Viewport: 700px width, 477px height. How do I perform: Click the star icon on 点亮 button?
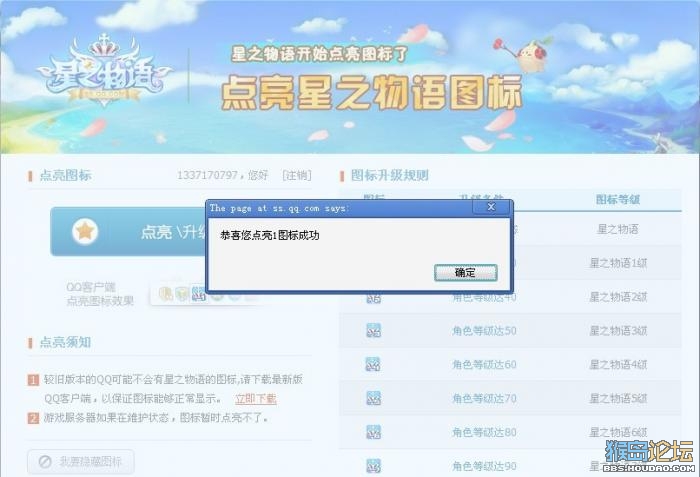[85, 231]
